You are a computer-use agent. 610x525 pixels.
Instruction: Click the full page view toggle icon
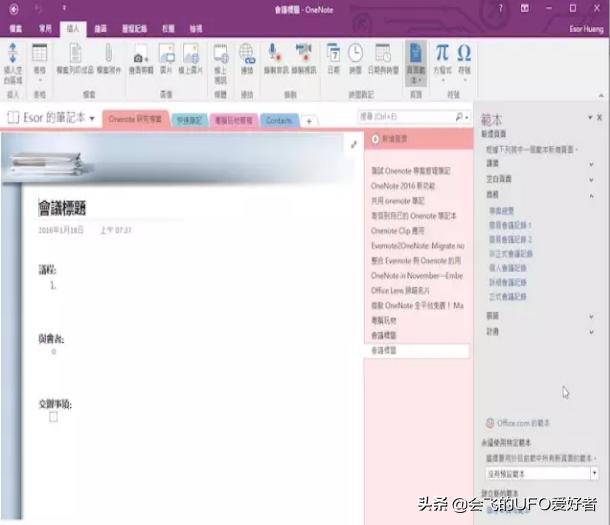[525, 8]
